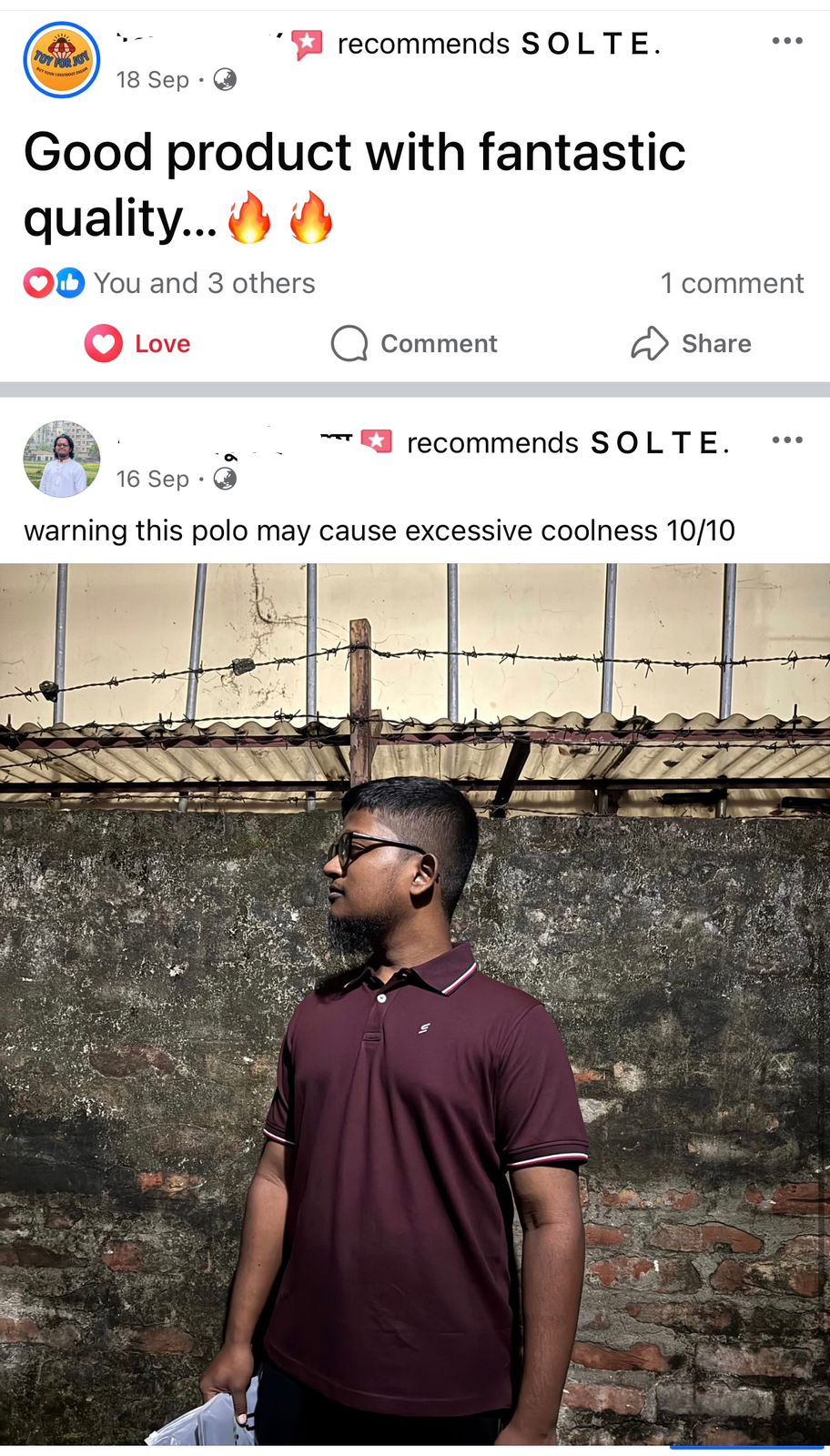This screenshot has width=830, height=1456.
Task: Open SOLTE page from the first recommendation
Action: pos(588,44)
